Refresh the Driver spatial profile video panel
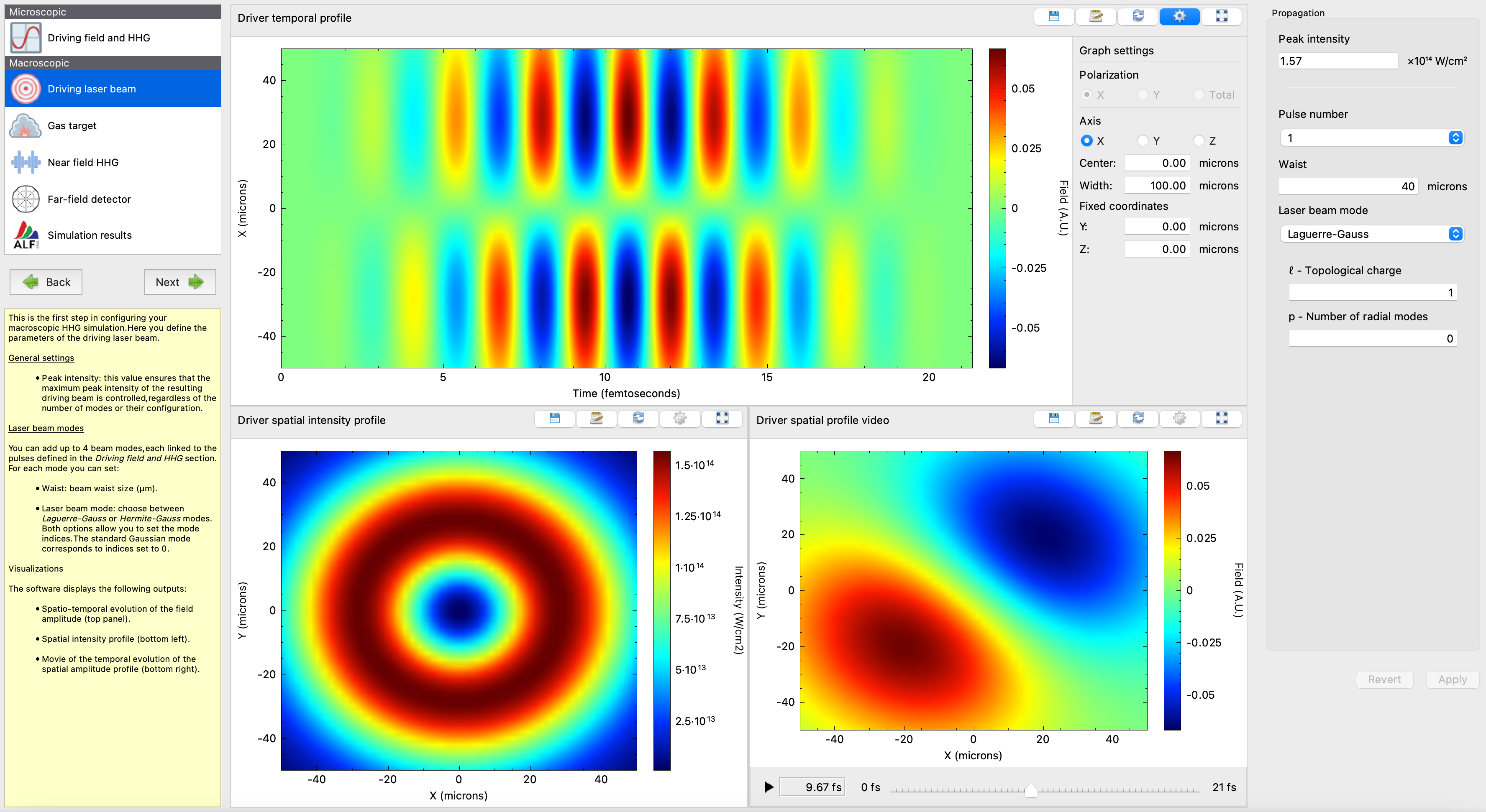The image size is (1486, 812). click(x=1138, y=419)
